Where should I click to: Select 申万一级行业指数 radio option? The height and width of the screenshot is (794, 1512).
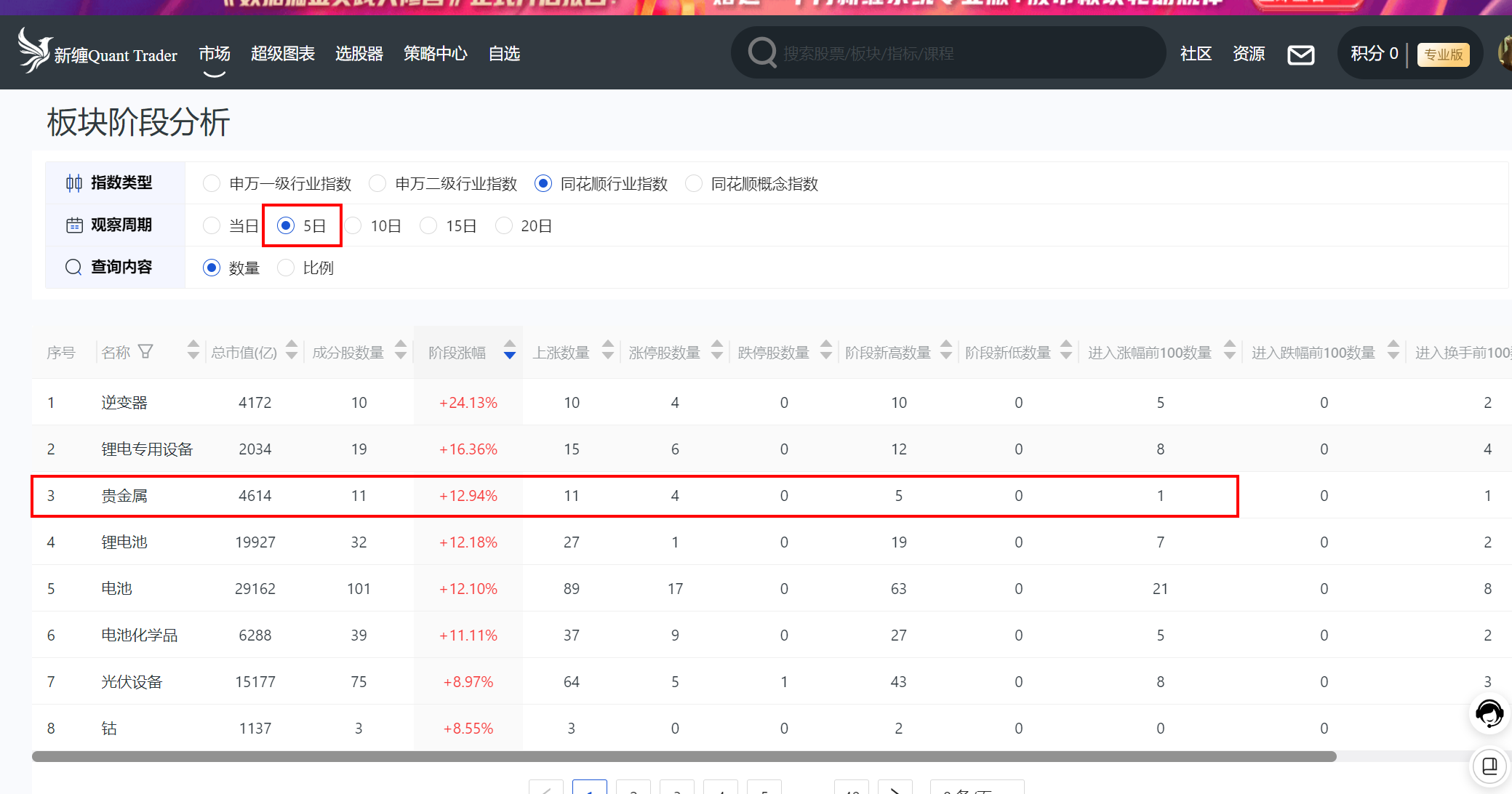point(212,184)
